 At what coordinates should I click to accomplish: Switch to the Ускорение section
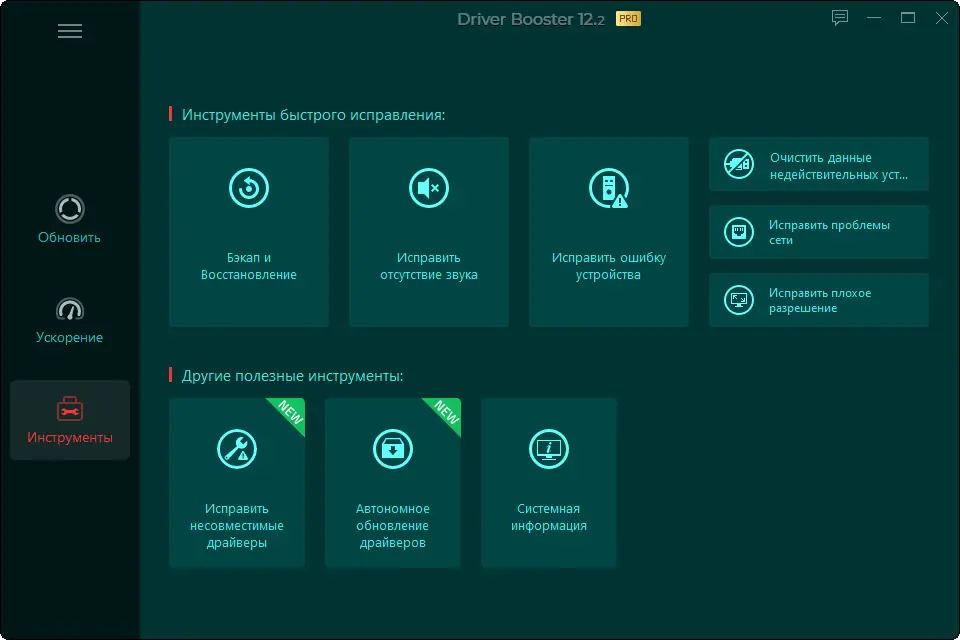point(68,320)
